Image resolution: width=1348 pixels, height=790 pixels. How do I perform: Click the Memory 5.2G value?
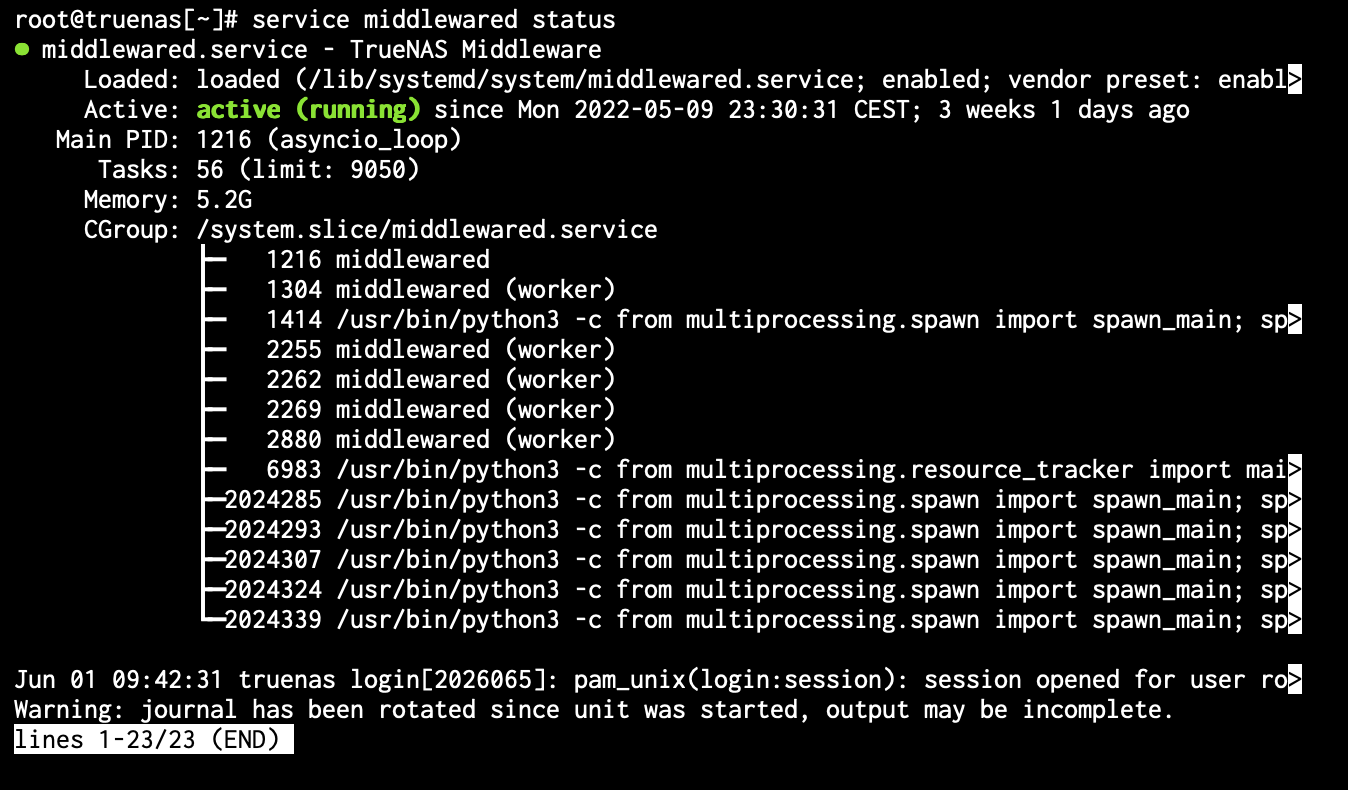[x=224, y=200]
